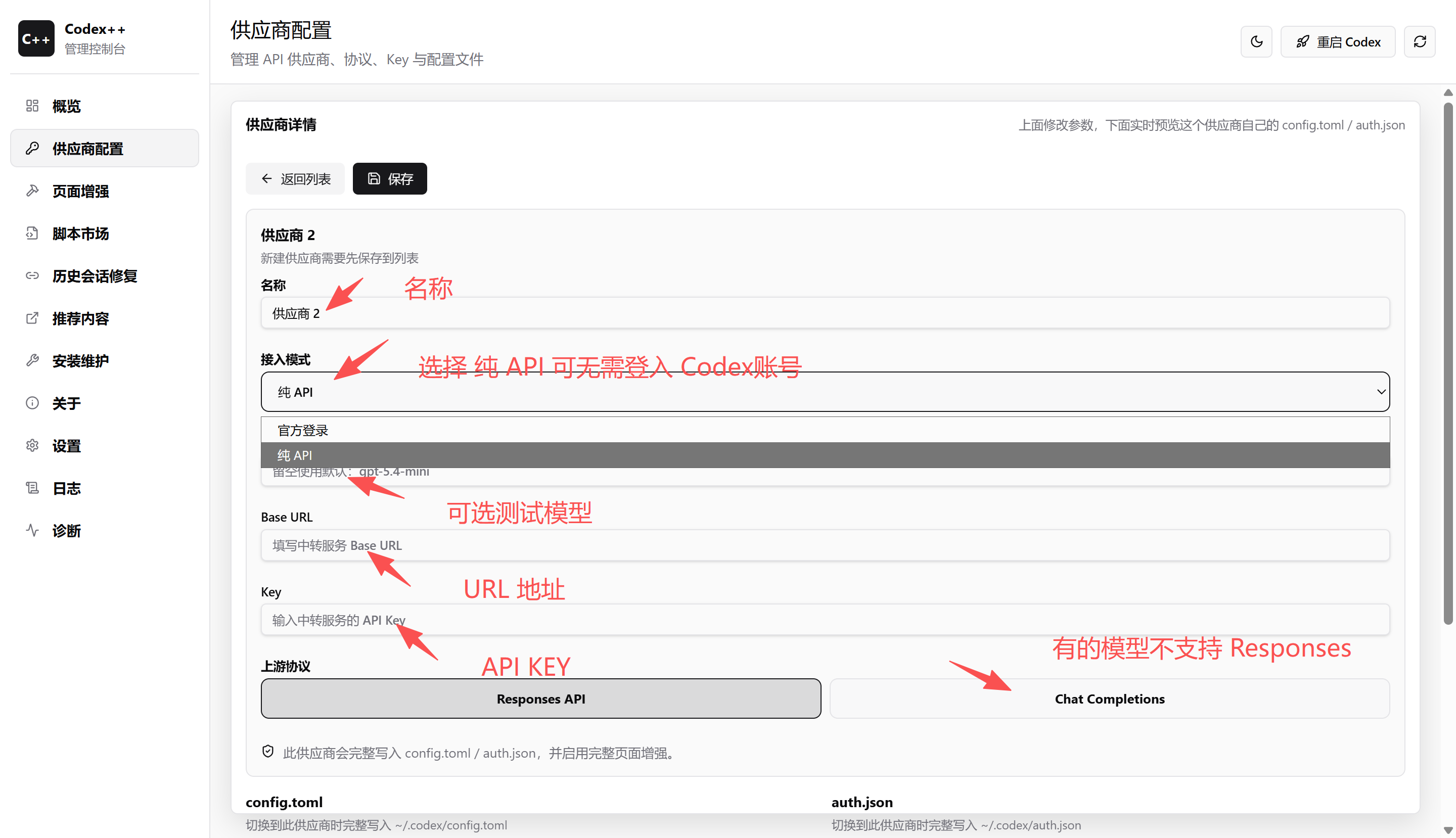The height and width of the screenshot is (838, 1456).
Task: Click the ~/.codex/auth.json path text
Action: pos(1030,825)
